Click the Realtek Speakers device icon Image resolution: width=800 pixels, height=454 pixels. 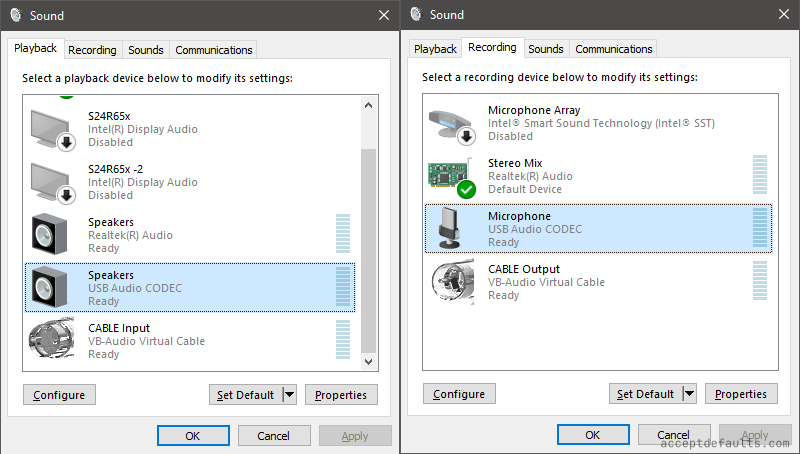click(x=52, y=235)
